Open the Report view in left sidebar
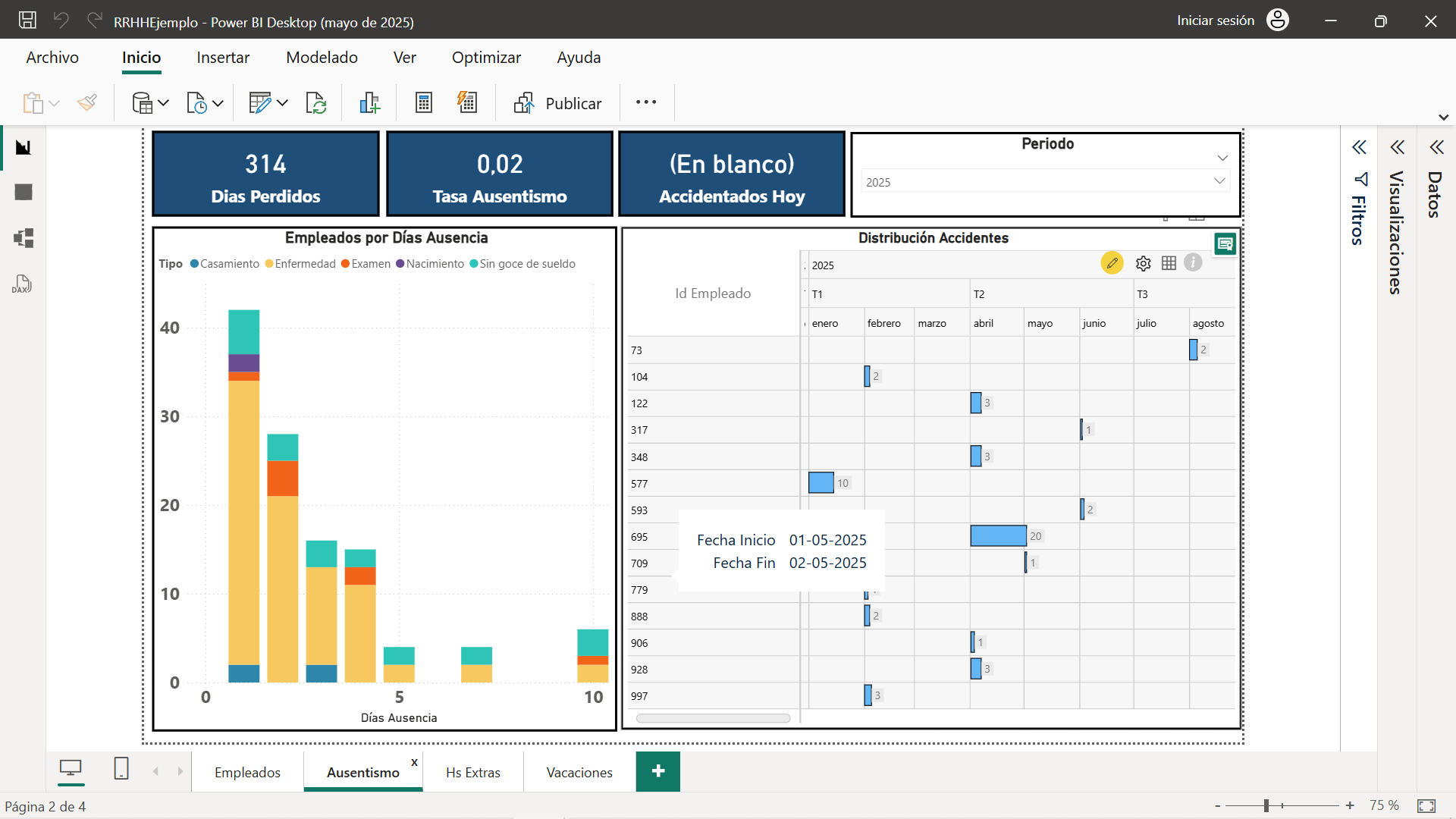Screen dimensions: 1456x819 (24, 147)
